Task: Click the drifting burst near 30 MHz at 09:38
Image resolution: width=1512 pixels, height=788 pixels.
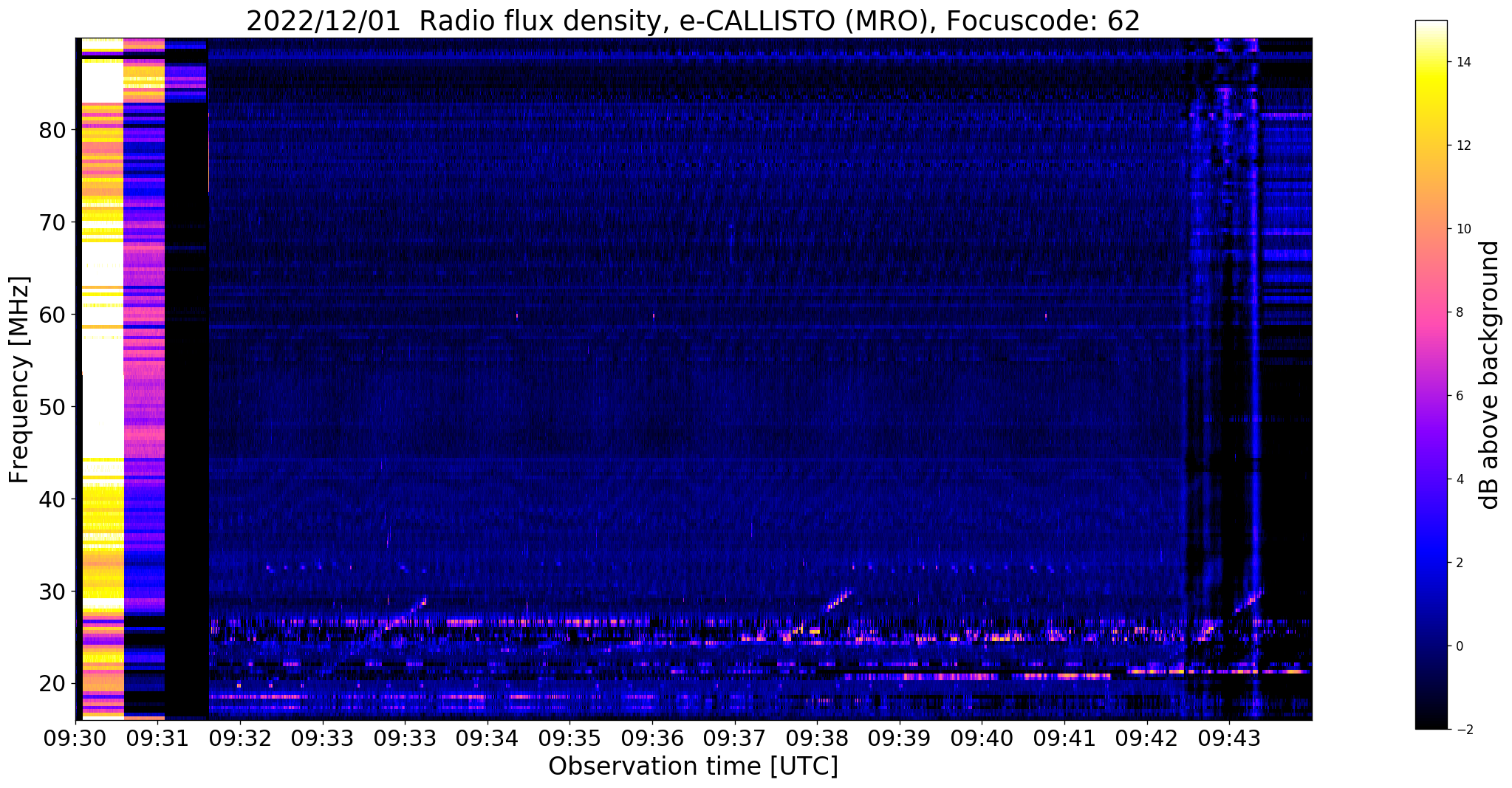Action: click(838, 600)
